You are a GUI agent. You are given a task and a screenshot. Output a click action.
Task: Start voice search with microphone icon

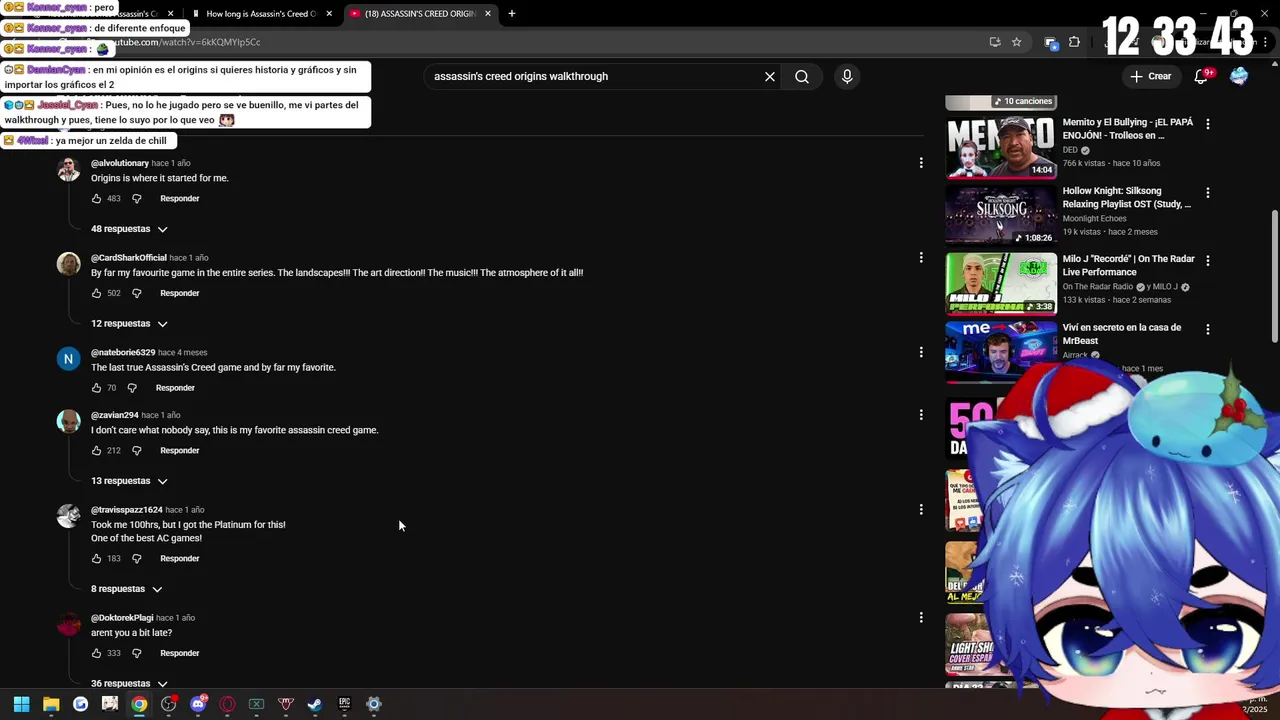[847, 76]
